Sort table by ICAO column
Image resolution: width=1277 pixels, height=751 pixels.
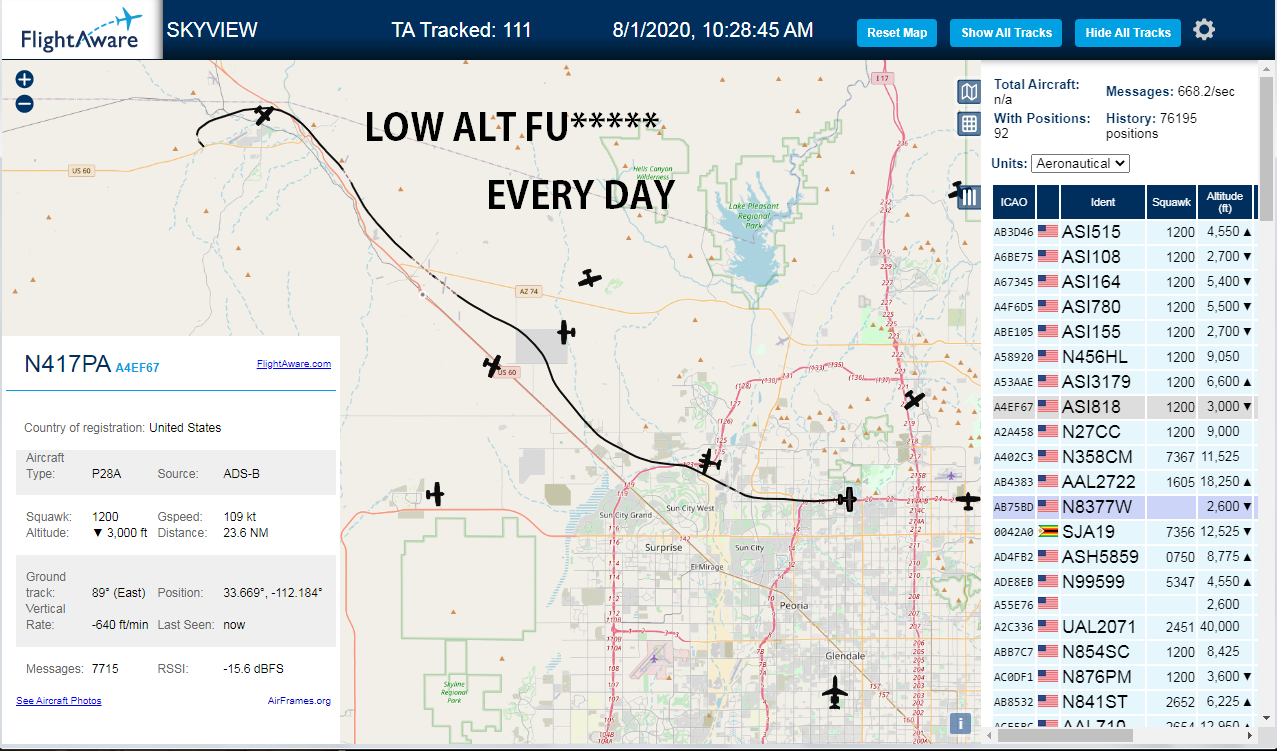pyautogui.click(x=1014, y=202)
